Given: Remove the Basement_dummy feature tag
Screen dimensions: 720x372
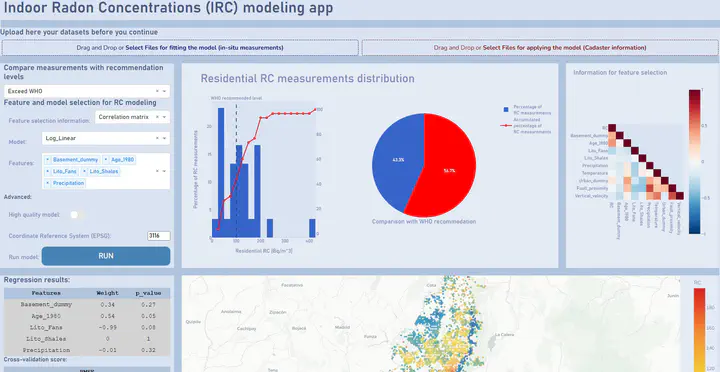Looking at the screenshot, I should 48,160.
